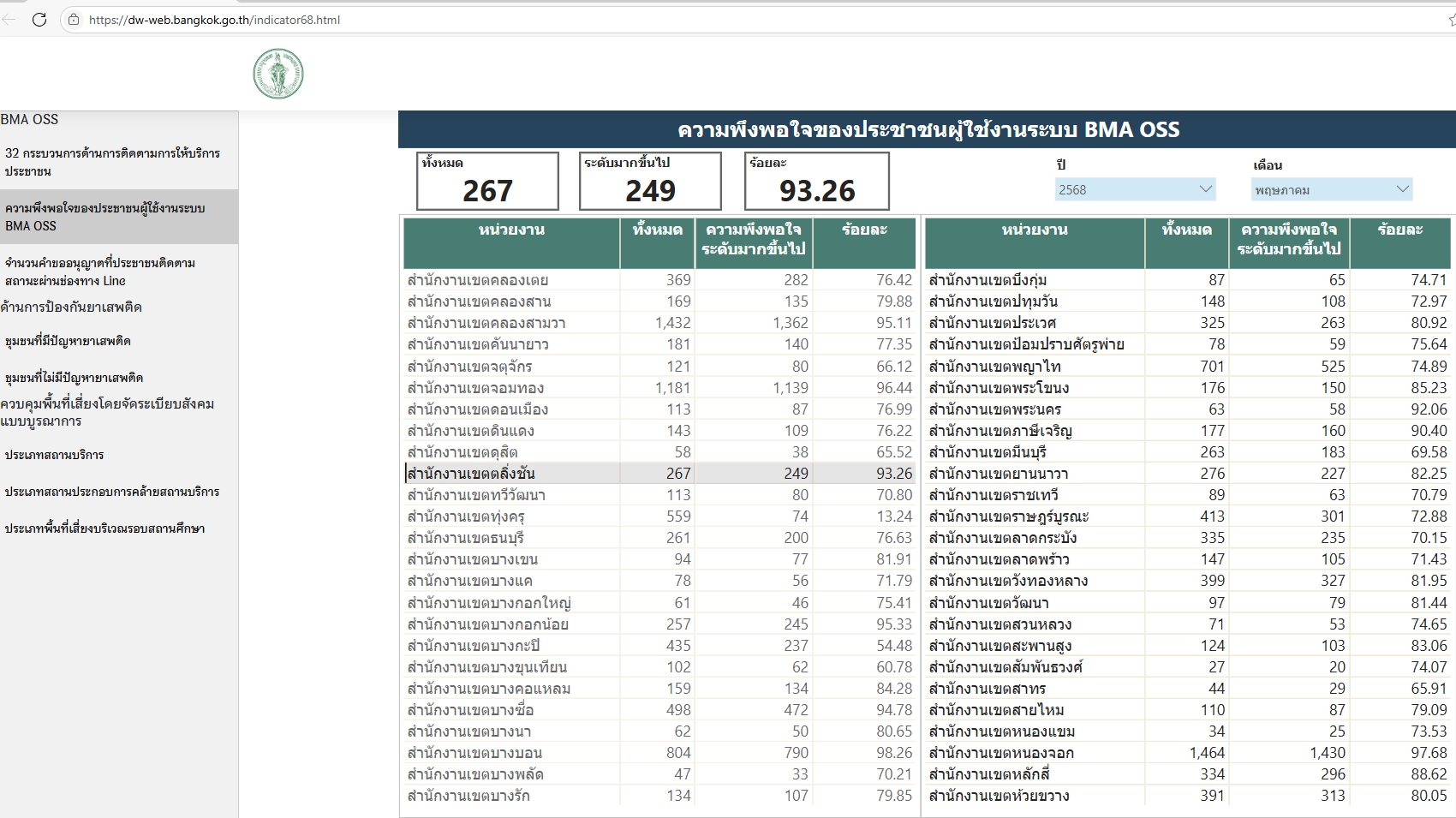The width and height of the screenshot is (1456, 818).
Task: Open ประเภทสถานประกอบการคล้ายสถานบริการ menu item
Action: click(119, 492)
